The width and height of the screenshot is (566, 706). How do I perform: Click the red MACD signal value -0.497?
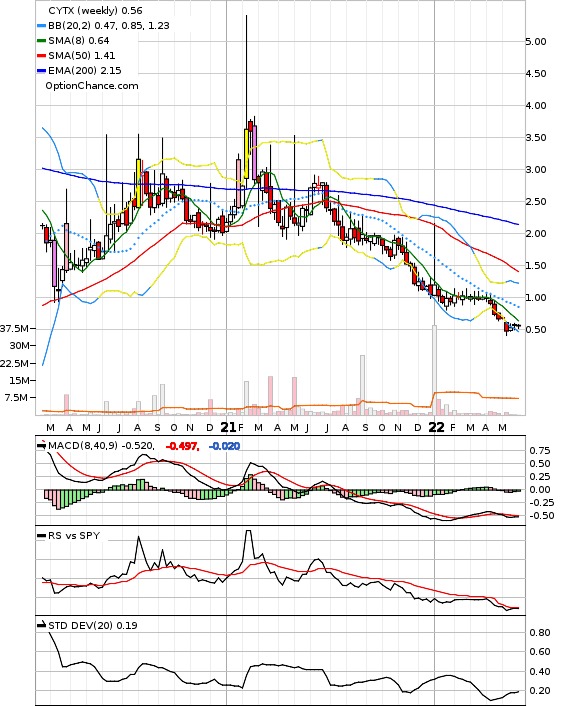point(182,446)
